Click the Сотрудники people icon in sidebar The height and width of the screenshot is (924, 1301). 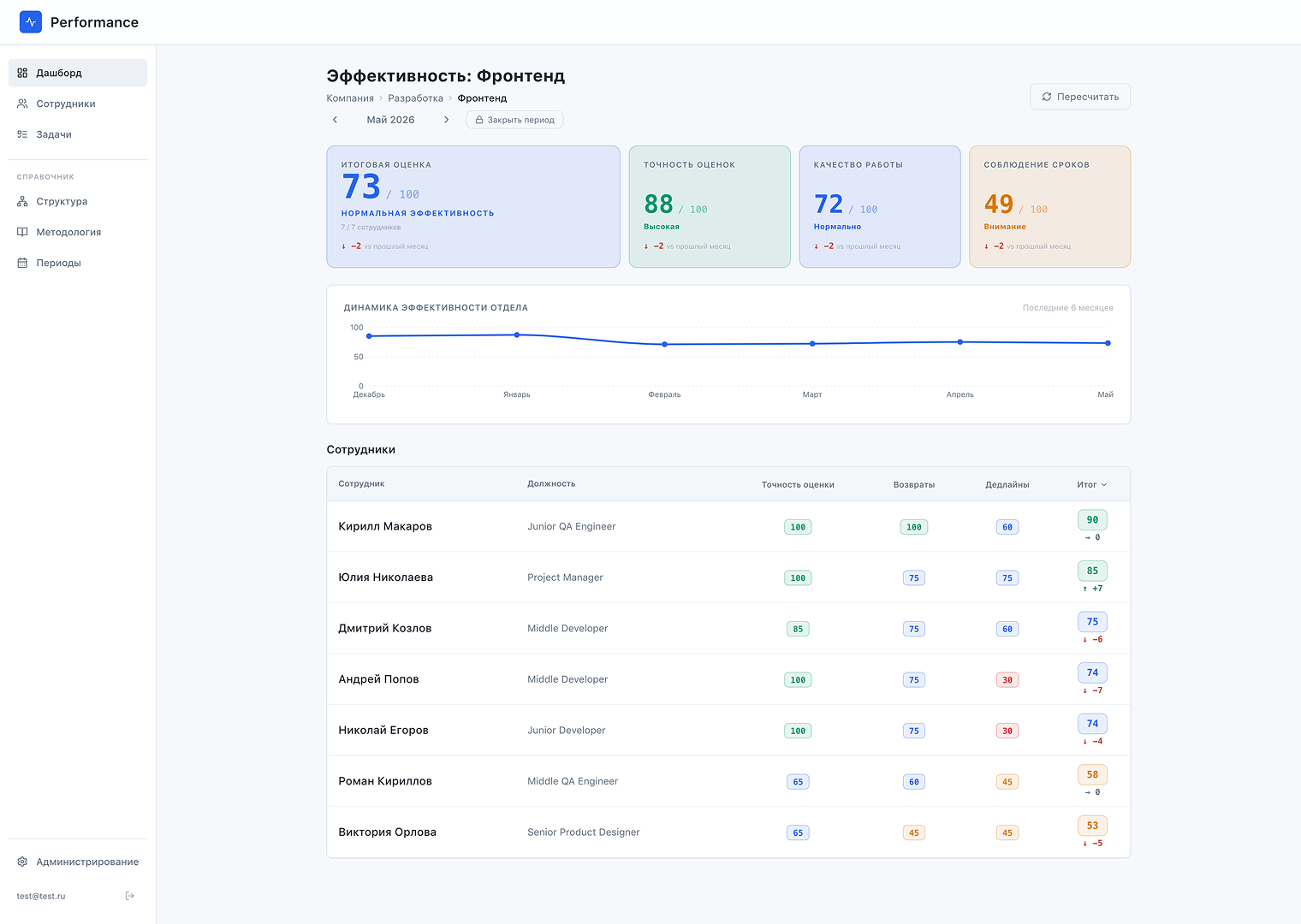[22, 104]
